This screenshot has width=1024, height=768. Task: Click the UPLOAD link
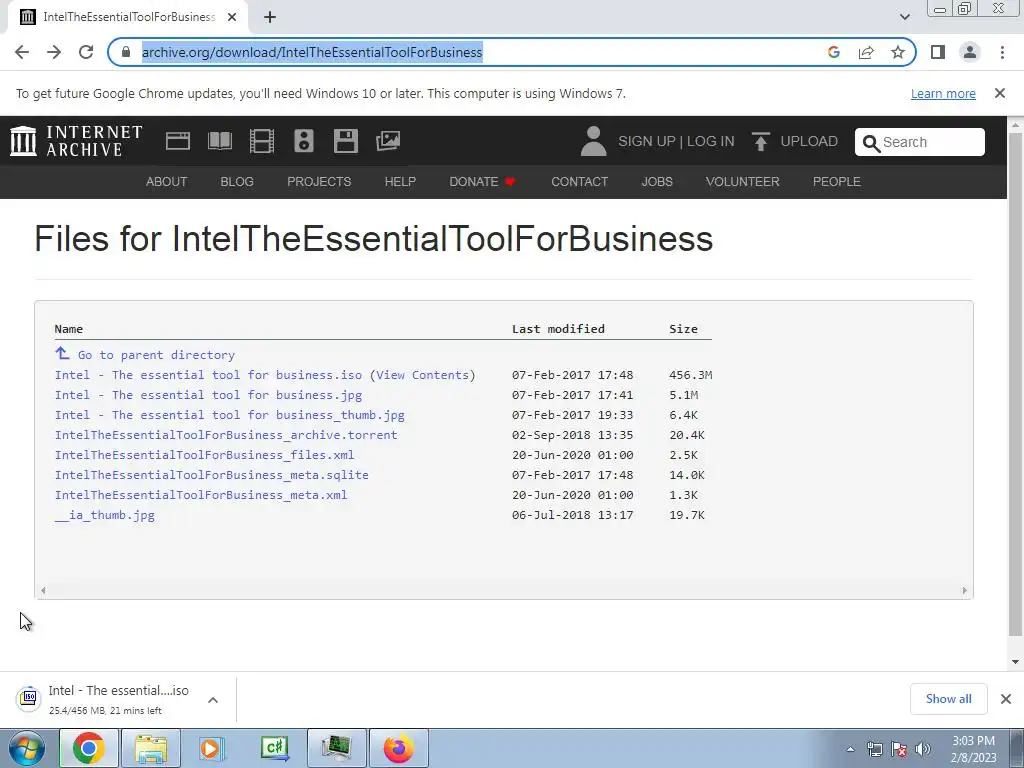(x=809, y=141)
